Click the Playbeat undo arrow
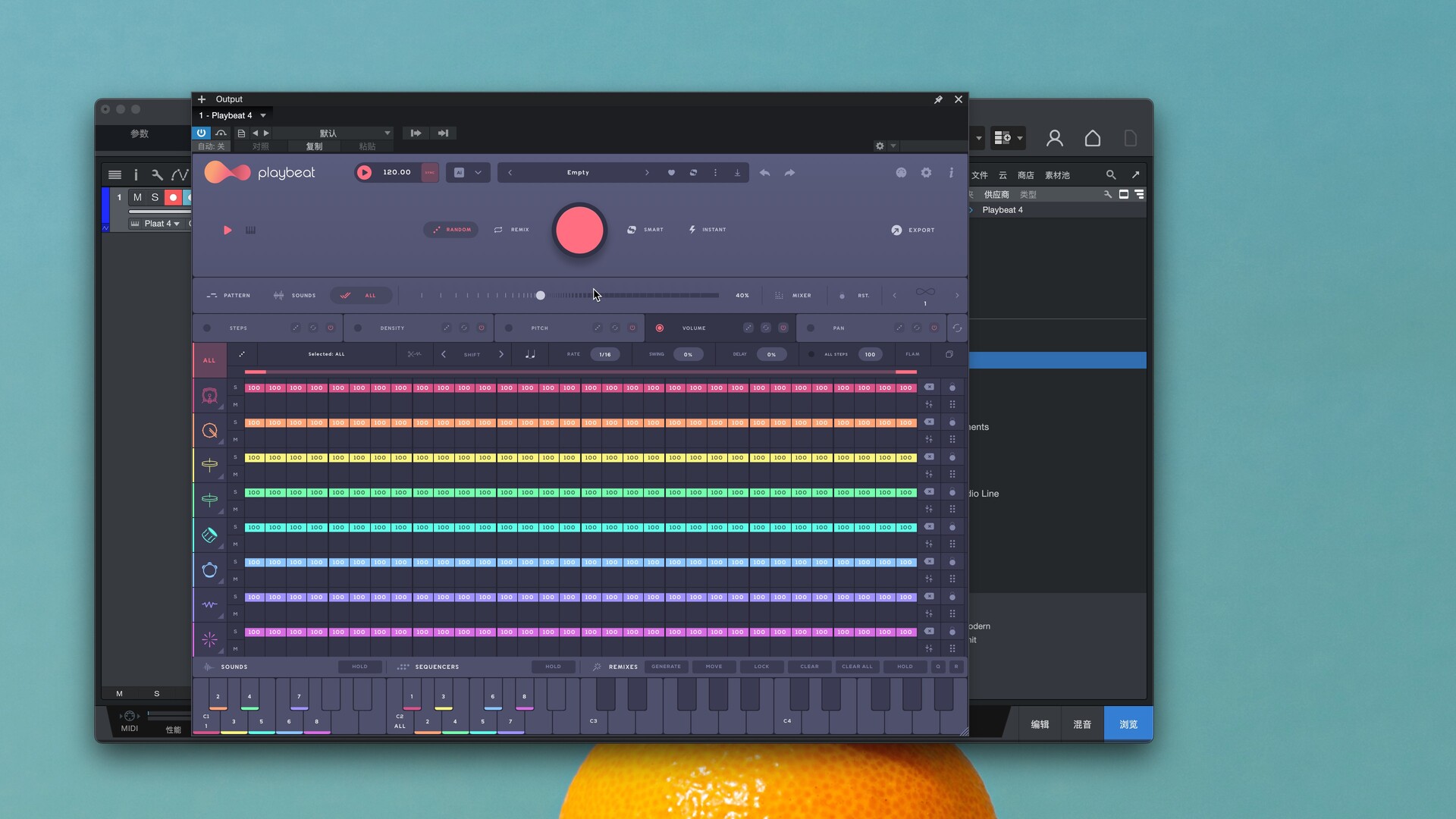Image resolution: width=1456 pixels, height=819 pixels. tap(764, 173)
